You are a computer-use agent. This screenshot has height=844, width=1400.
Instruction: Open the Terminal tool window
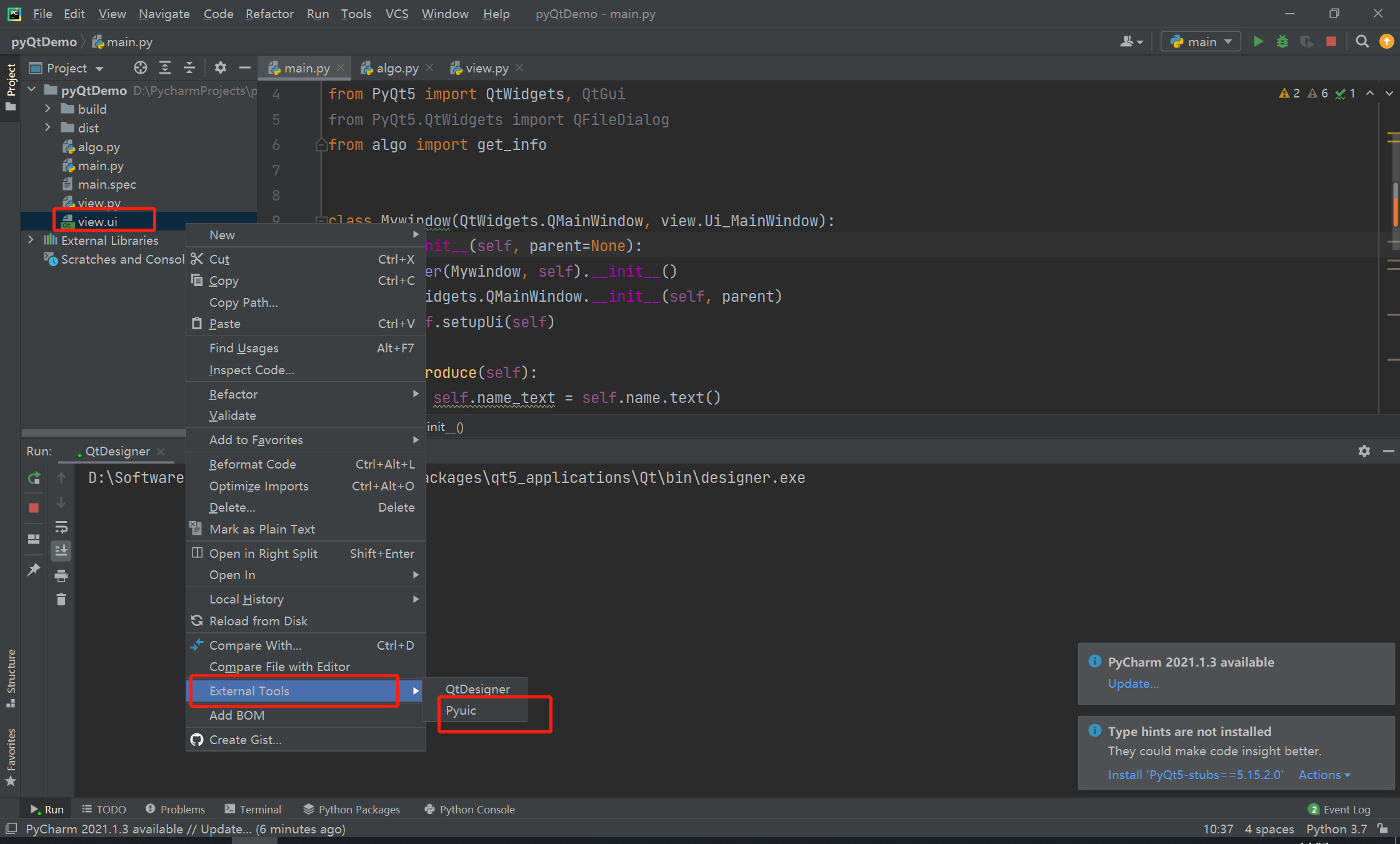point(253,810)
